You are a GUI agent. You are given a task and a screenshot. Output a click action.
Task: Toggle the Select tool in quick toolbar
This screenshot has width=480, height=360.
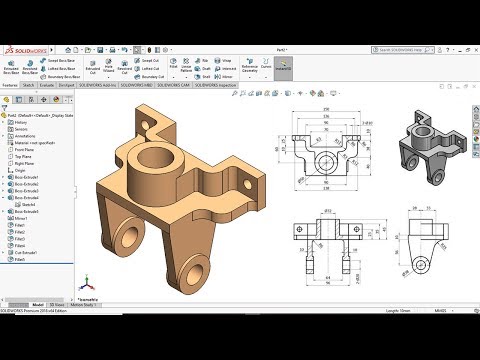point(137,50)
